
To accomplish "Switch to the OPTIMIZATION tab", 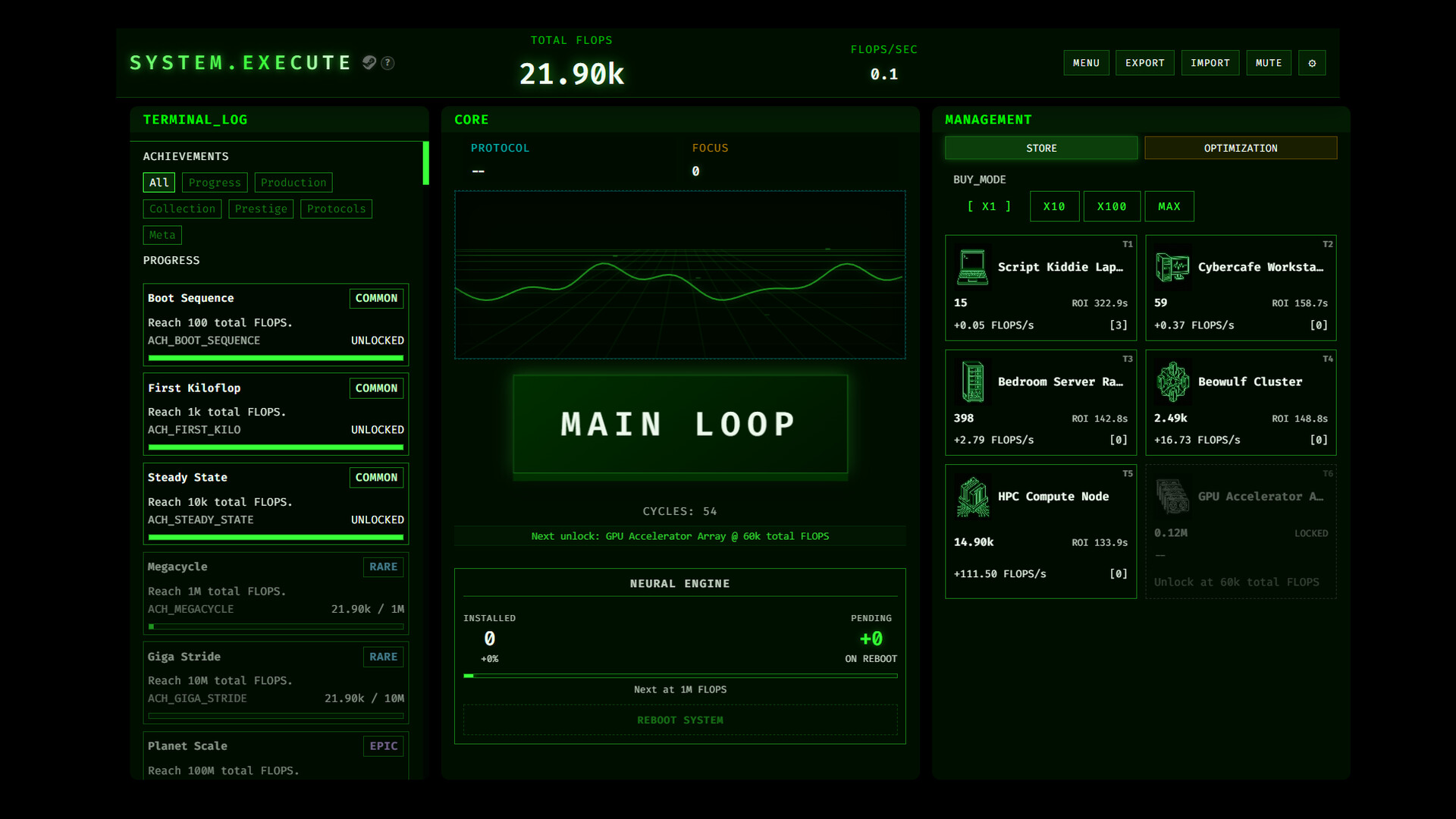I will click(x=1240, y=148).
